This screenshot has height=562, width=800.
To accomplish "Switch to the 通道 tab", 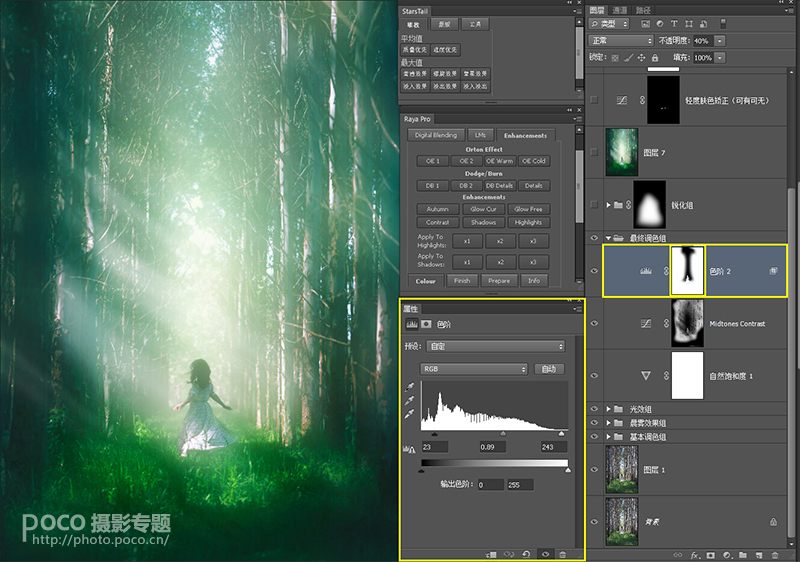I will pos(619,10).
